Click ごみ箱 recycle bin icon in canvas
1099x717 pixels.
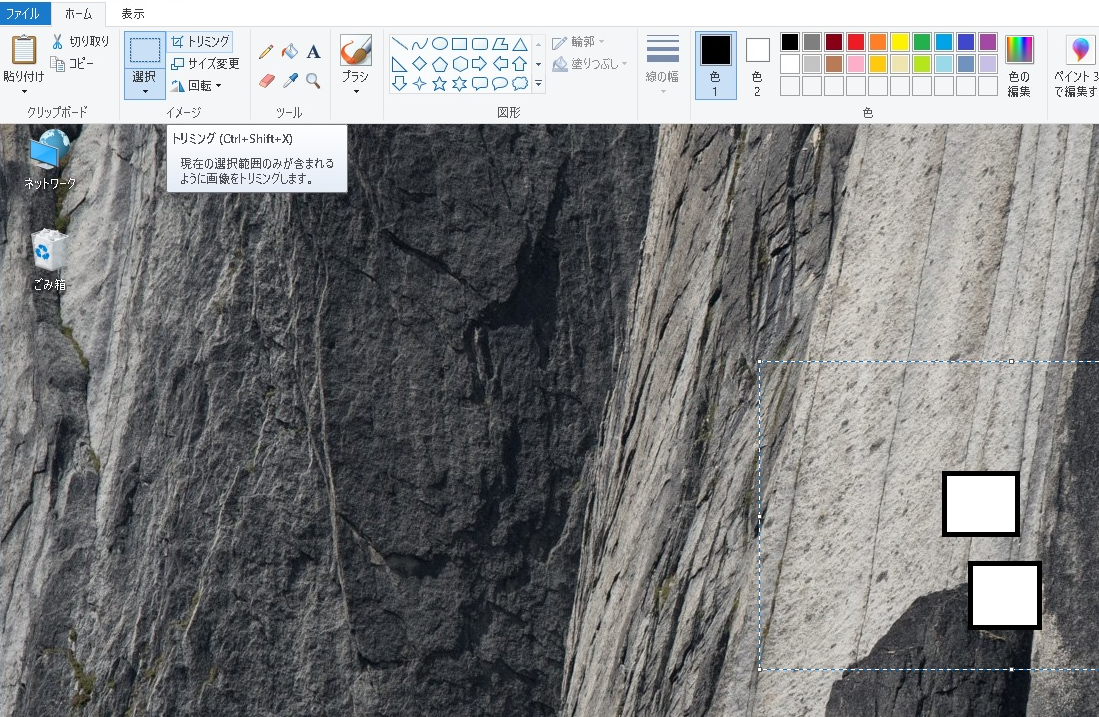click(50, 260)
